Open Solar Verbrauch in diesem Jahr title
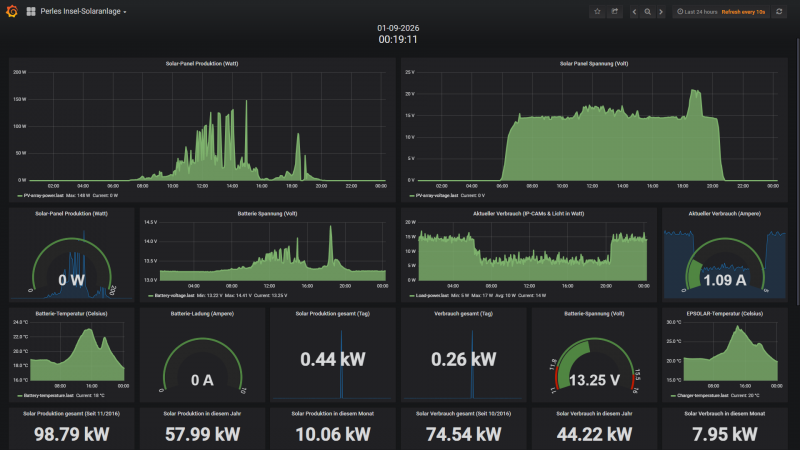This screenshot has width=800, height=450. pyautogui.click(x=594, y=414)
